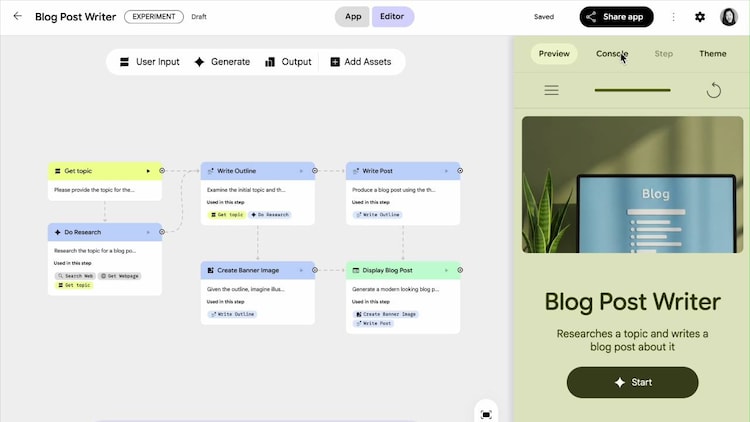Click the Blog Post preview banner image
The width and height of the screenshot is (750, 422).
click(x=625, y=185)
